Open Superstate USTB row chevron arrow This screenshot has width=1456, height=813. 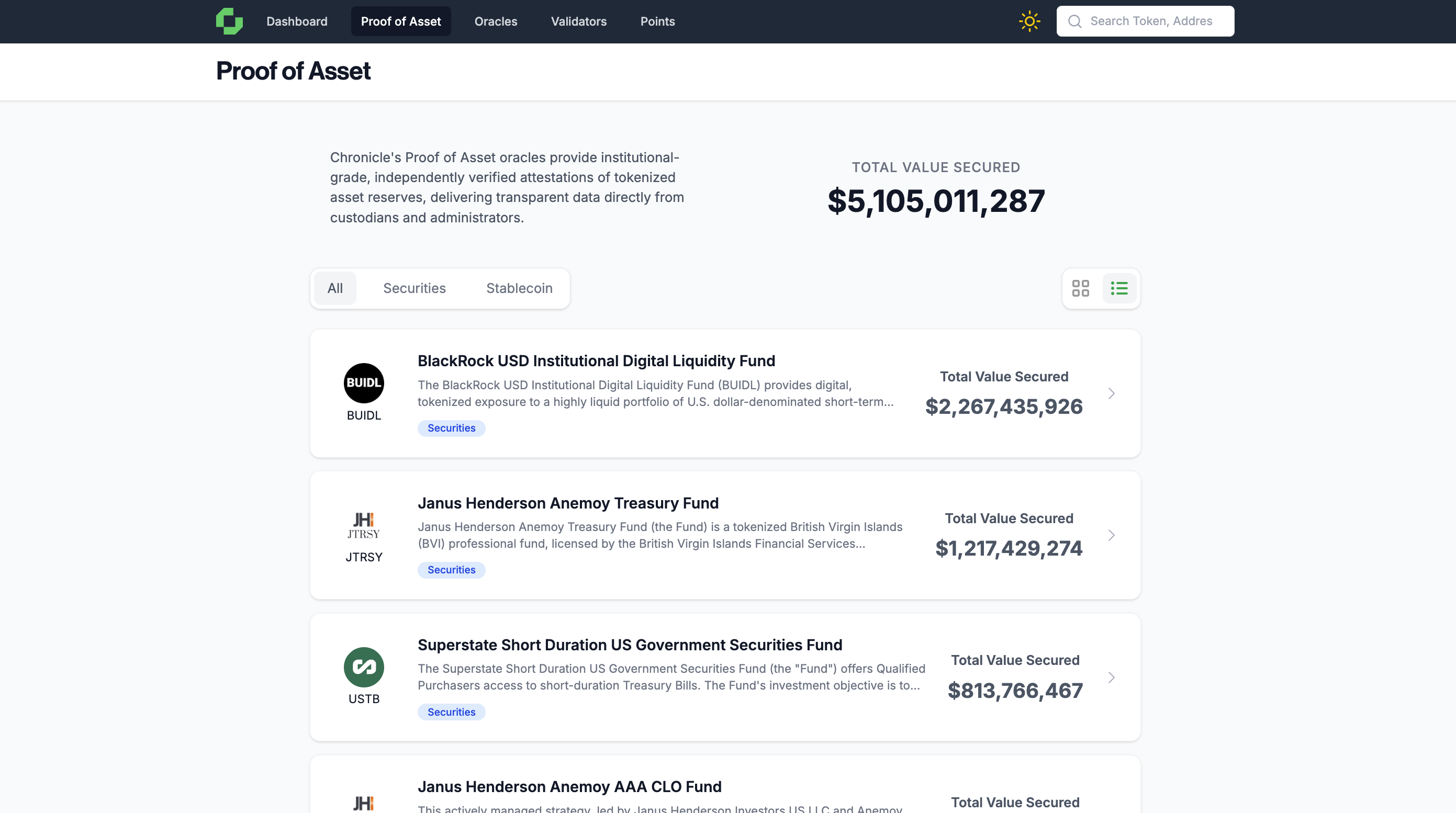coord(1111,677)
